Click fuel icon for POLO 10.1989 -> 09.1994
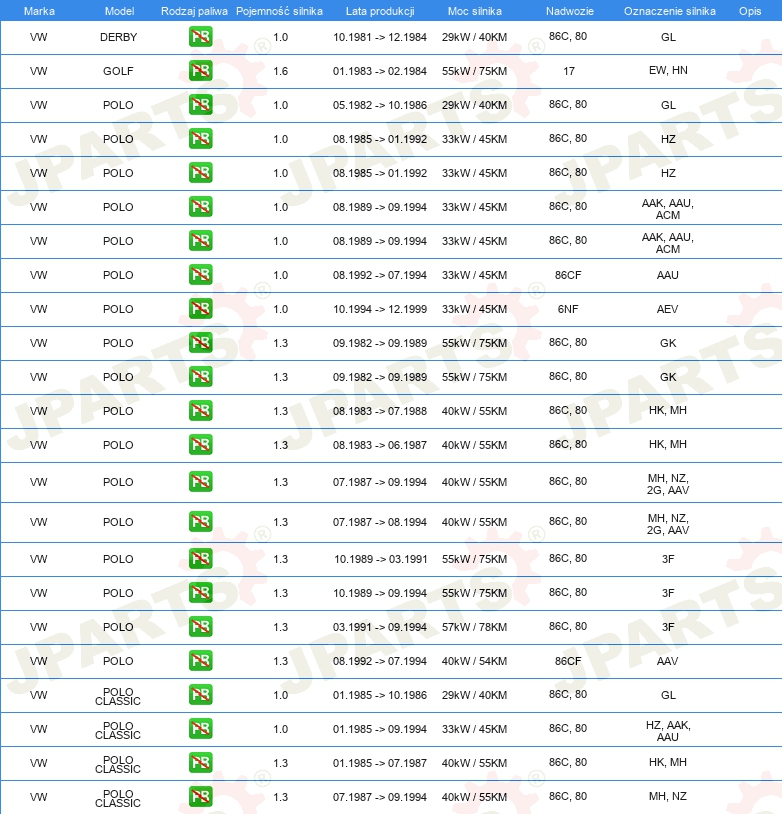Viewport: 782px width, 814px height. [x=200, y=593]
